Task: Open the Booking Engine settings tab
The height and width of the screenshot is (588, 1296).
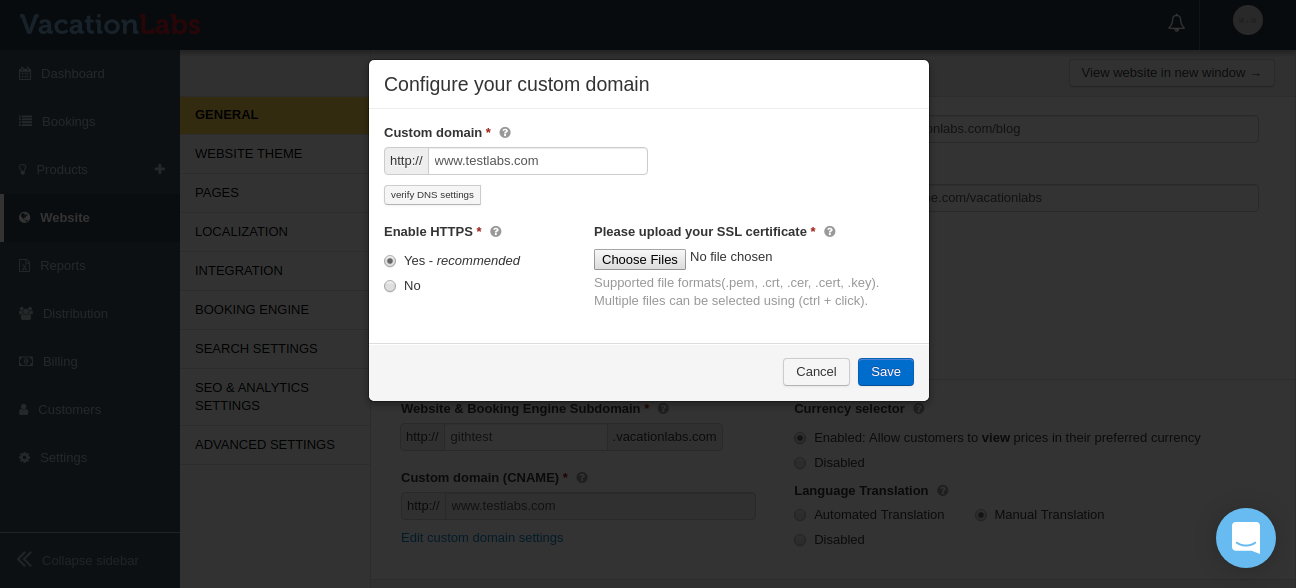Action: coord(252,310)
